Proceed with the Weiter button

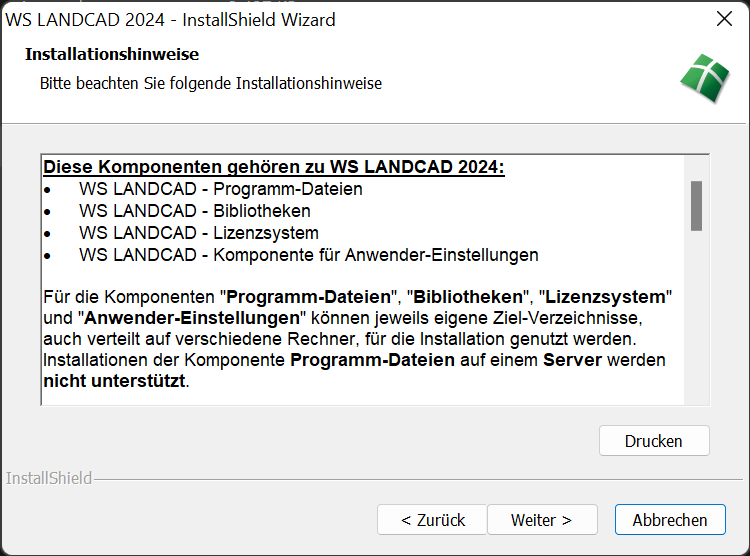point(541,520)
